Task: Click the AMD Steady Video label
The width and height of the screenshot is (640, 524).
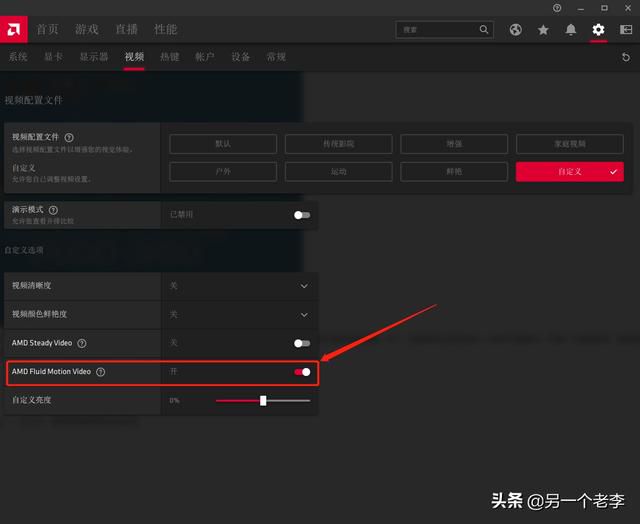Action: (42, 343)
